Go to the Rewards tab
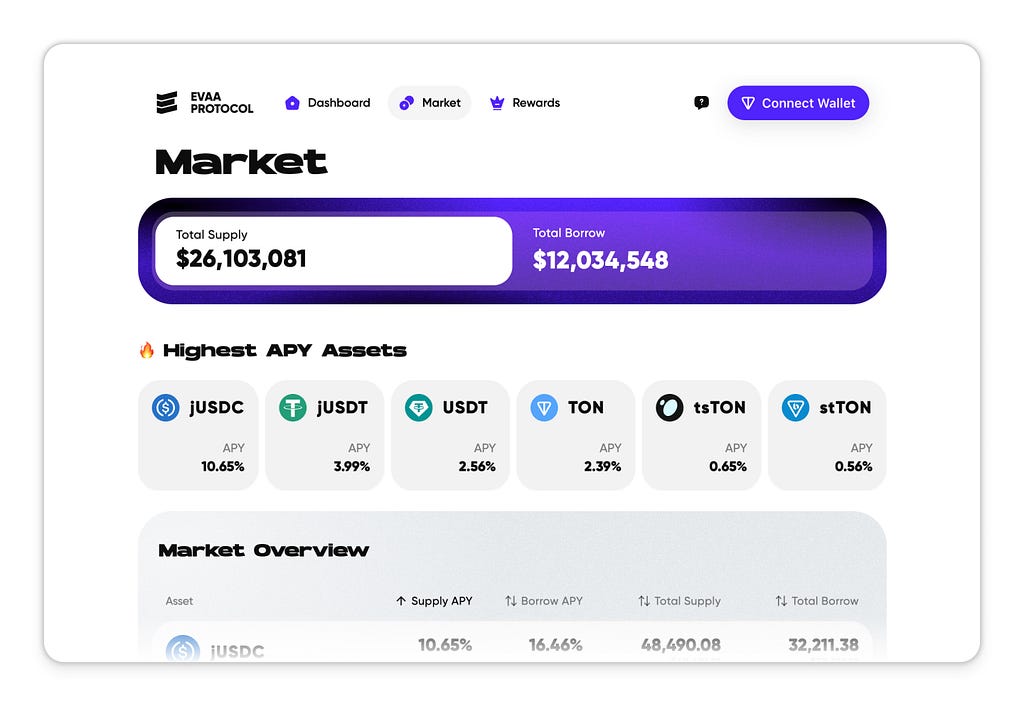1024x706 pixels. tap(525, 103)
